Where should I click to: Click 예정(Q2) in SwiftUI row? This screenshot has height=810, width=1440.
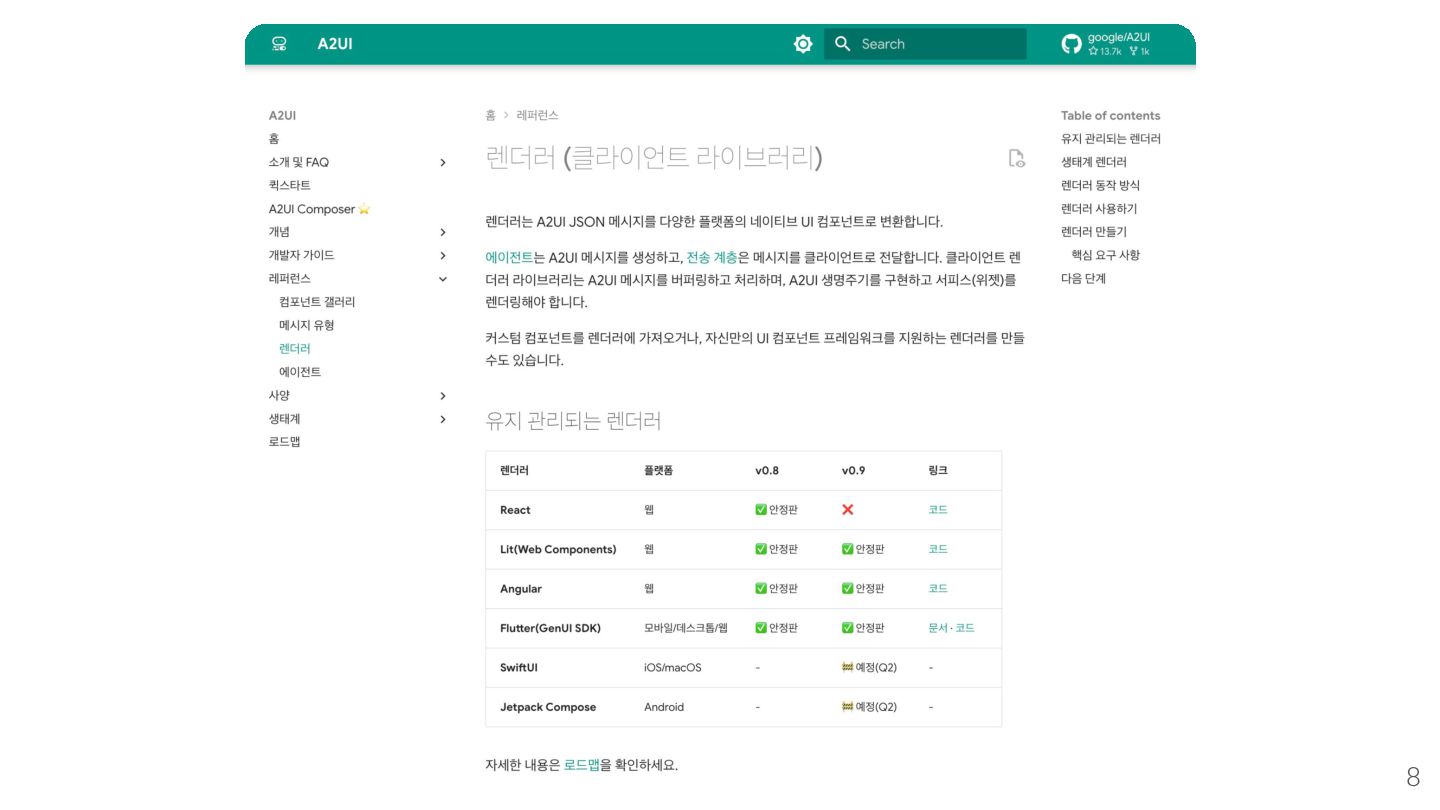869,668
